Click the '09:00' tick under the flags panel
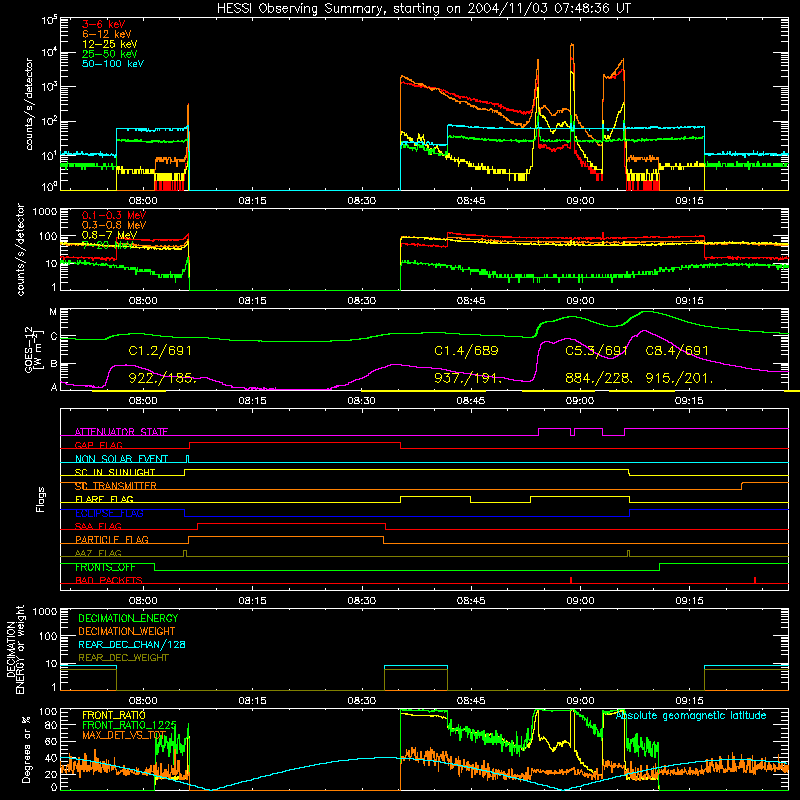Viewport: 800px width, 800px height. point(580,601)
